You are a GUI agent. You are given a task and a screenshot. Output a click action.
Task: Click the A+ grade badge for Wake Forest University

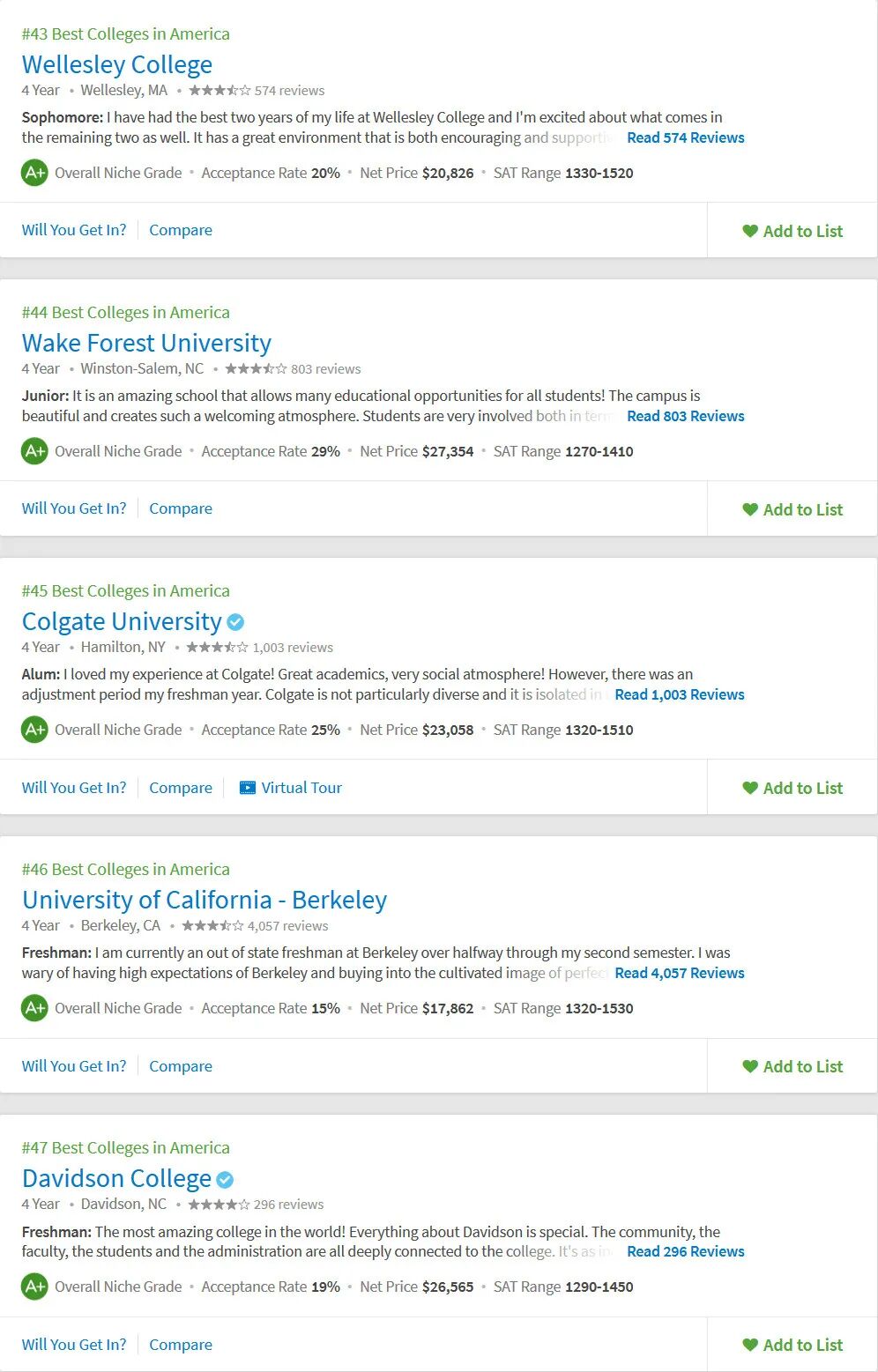point(34,451)
